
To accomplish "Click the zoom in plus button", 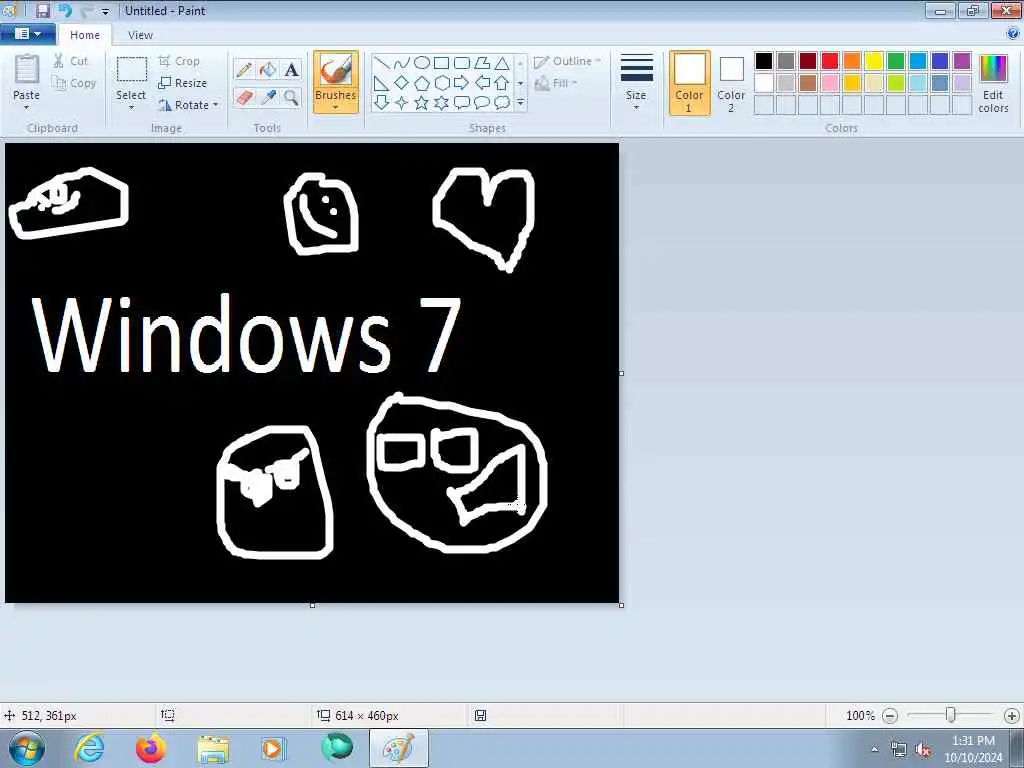I will coord(1012,716).
